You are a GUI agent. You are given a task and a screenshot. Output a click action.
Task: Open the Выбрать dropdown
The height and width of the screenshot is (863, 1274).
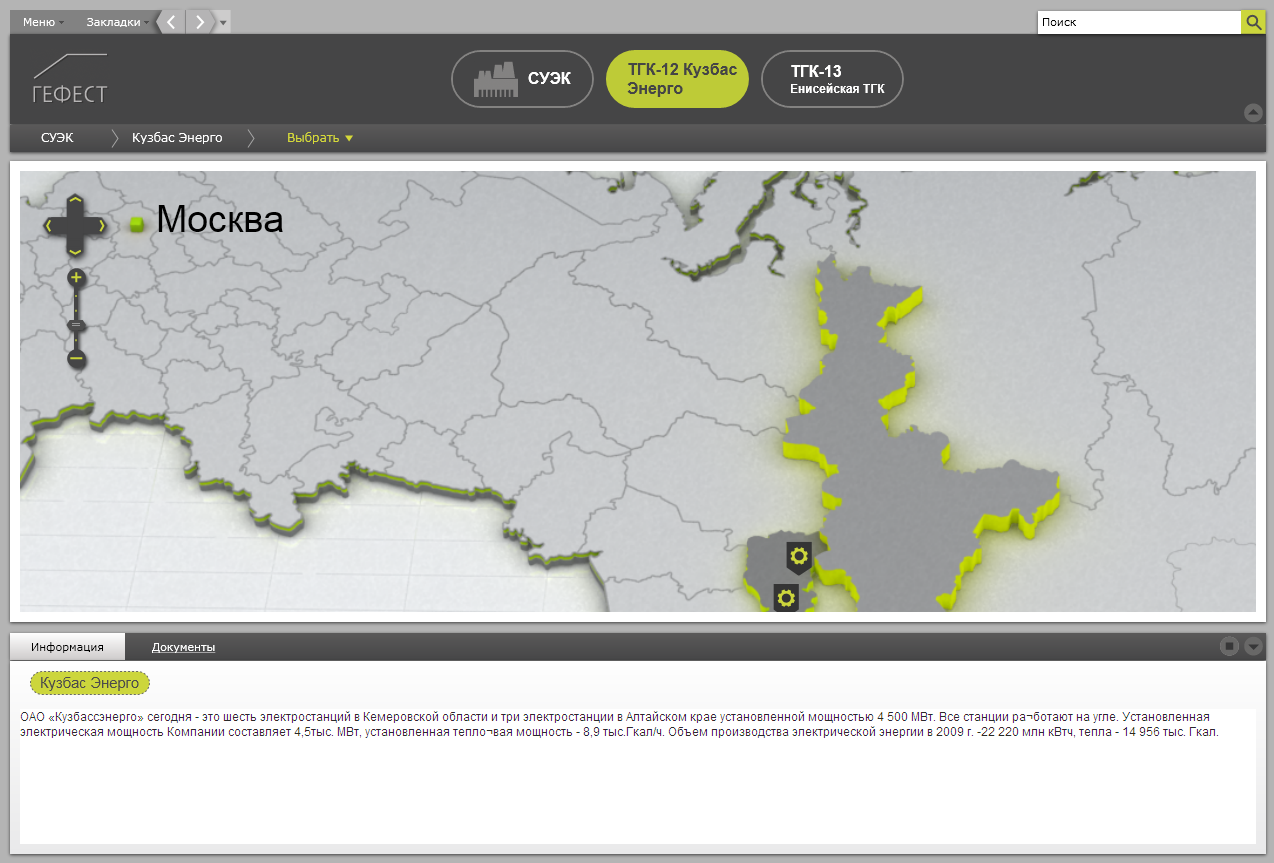[320, 138]
